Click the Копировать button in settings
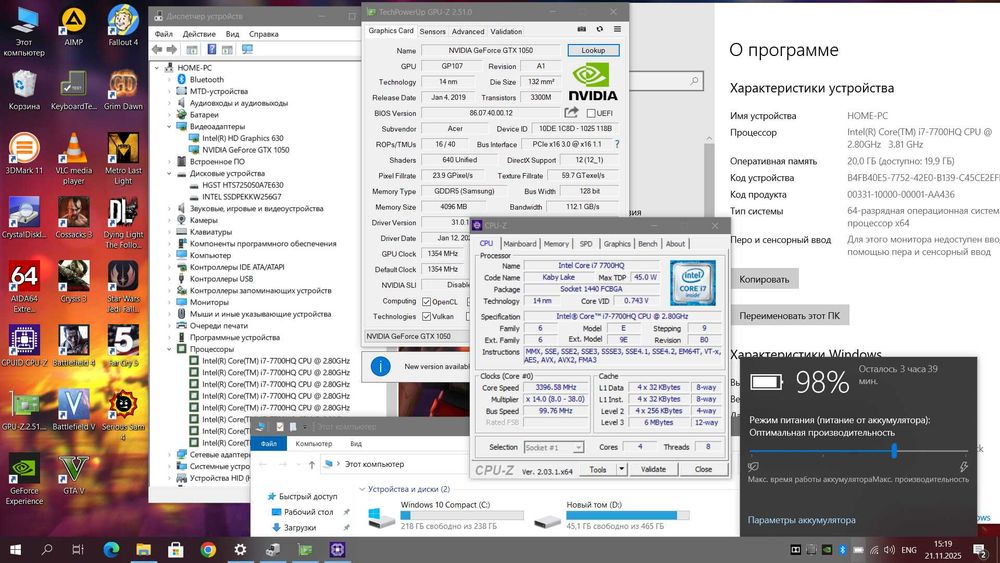This screenshot has width=1000, height=563. point(764,279)
